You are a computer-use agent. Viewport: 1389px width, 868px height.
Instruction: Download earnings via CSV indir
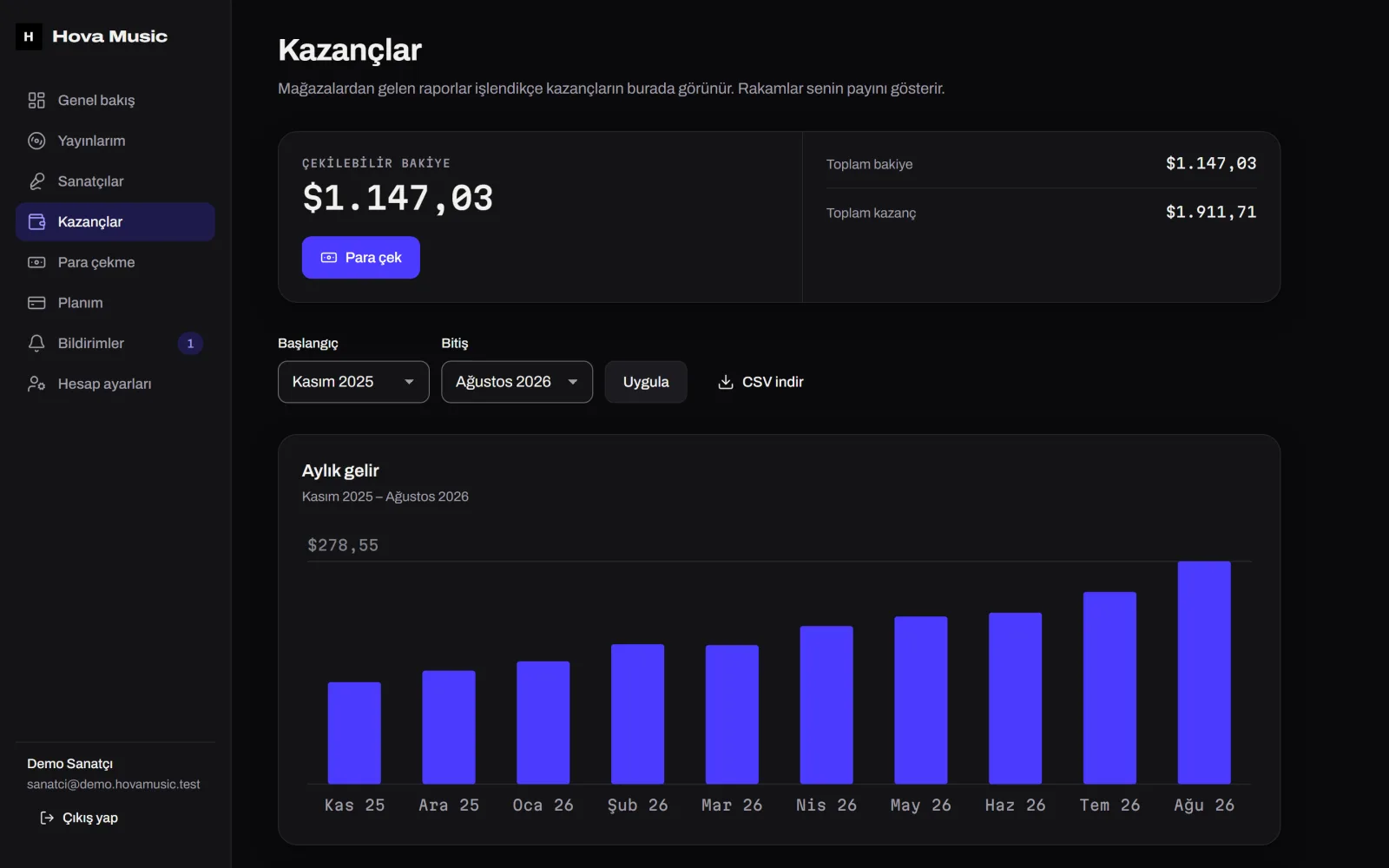click(x=760, y=382)
